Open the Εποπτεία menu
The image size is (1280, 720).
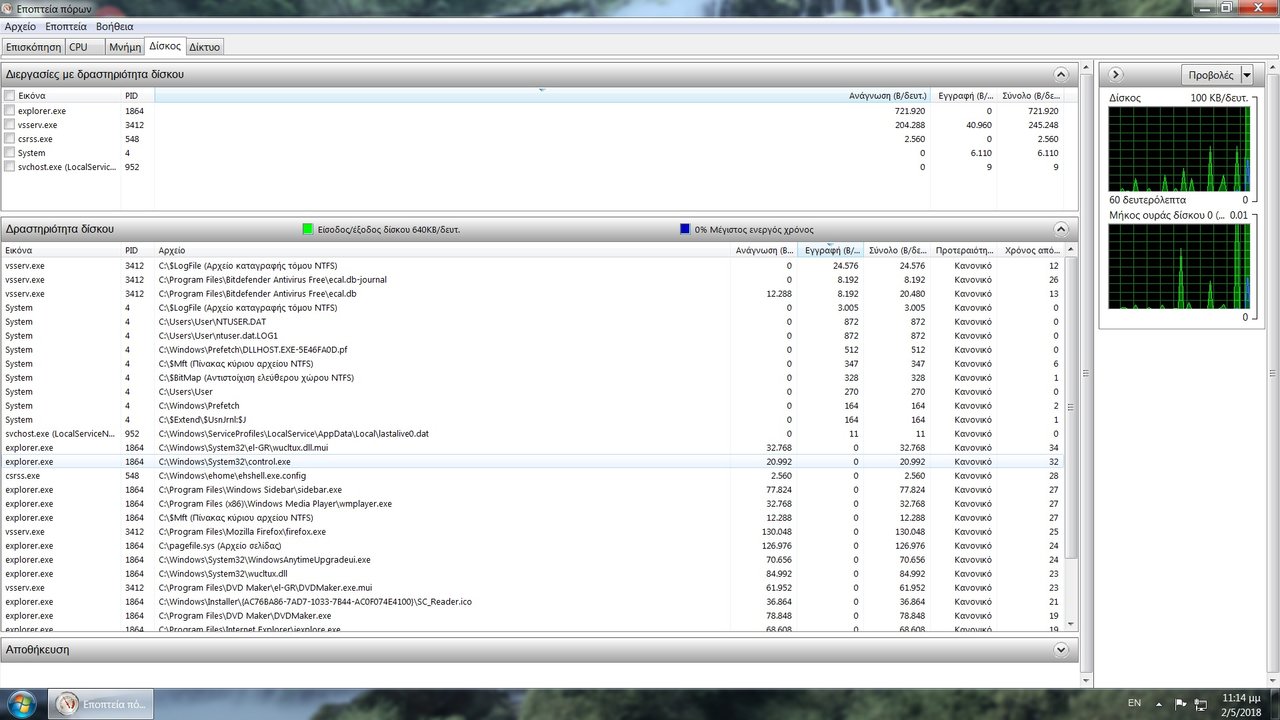tap(66, 26)
